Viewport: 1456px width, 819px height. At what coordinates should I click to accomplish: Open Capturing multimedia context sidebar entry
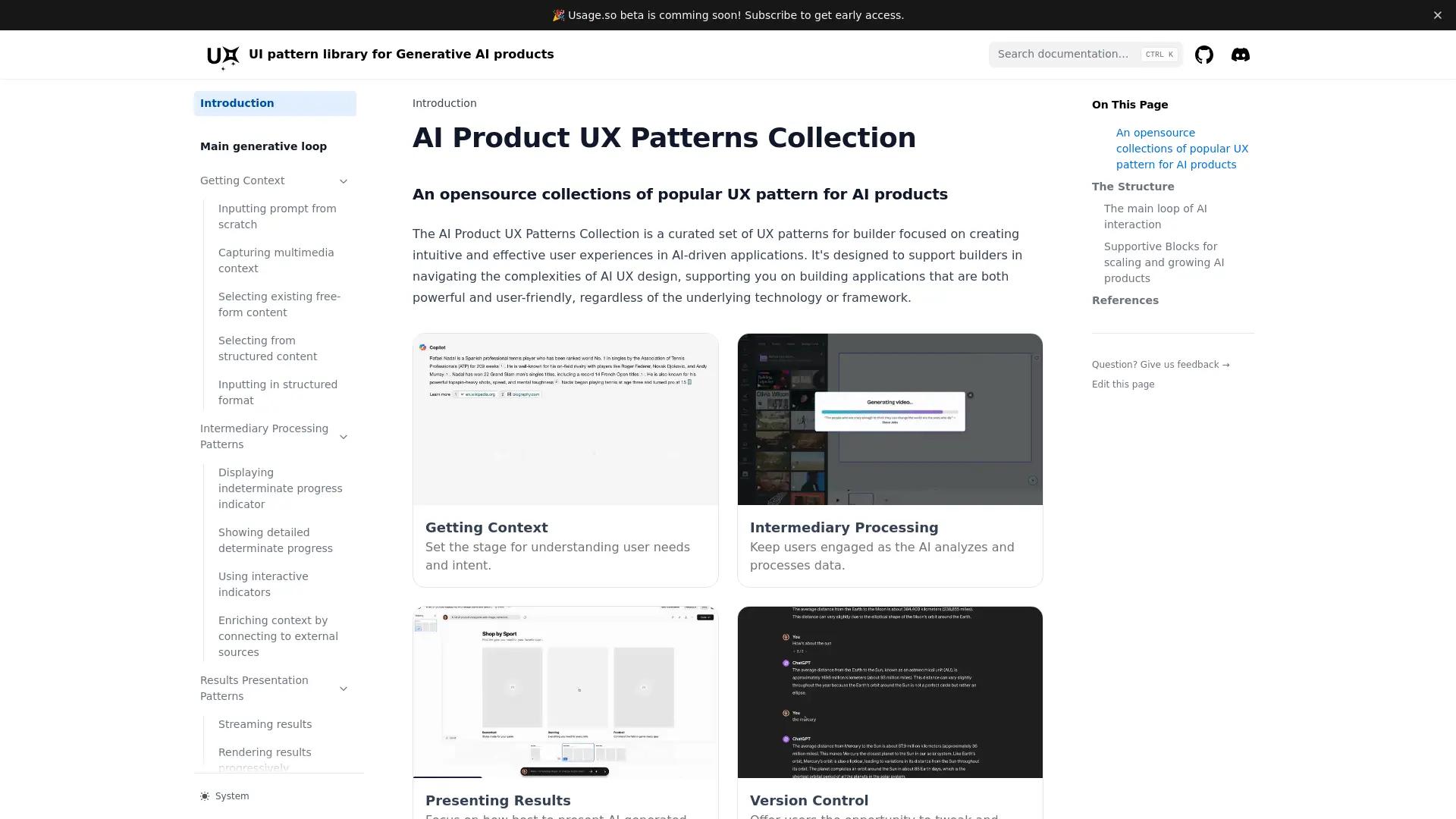tap(275, 260)
